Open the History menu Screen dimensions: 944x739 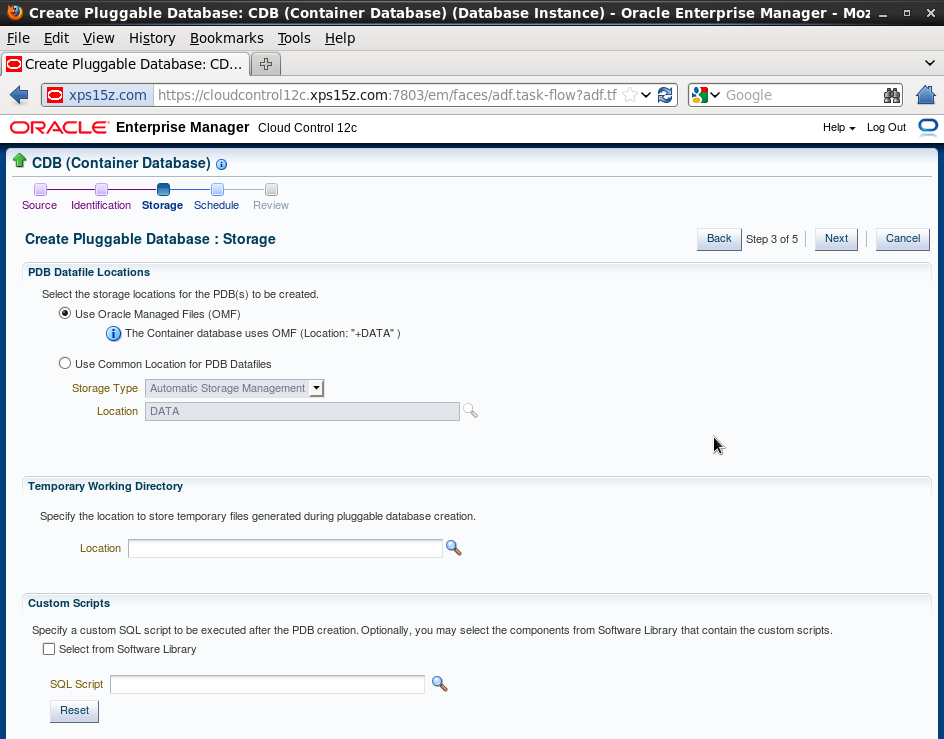(x=152, y=38)
